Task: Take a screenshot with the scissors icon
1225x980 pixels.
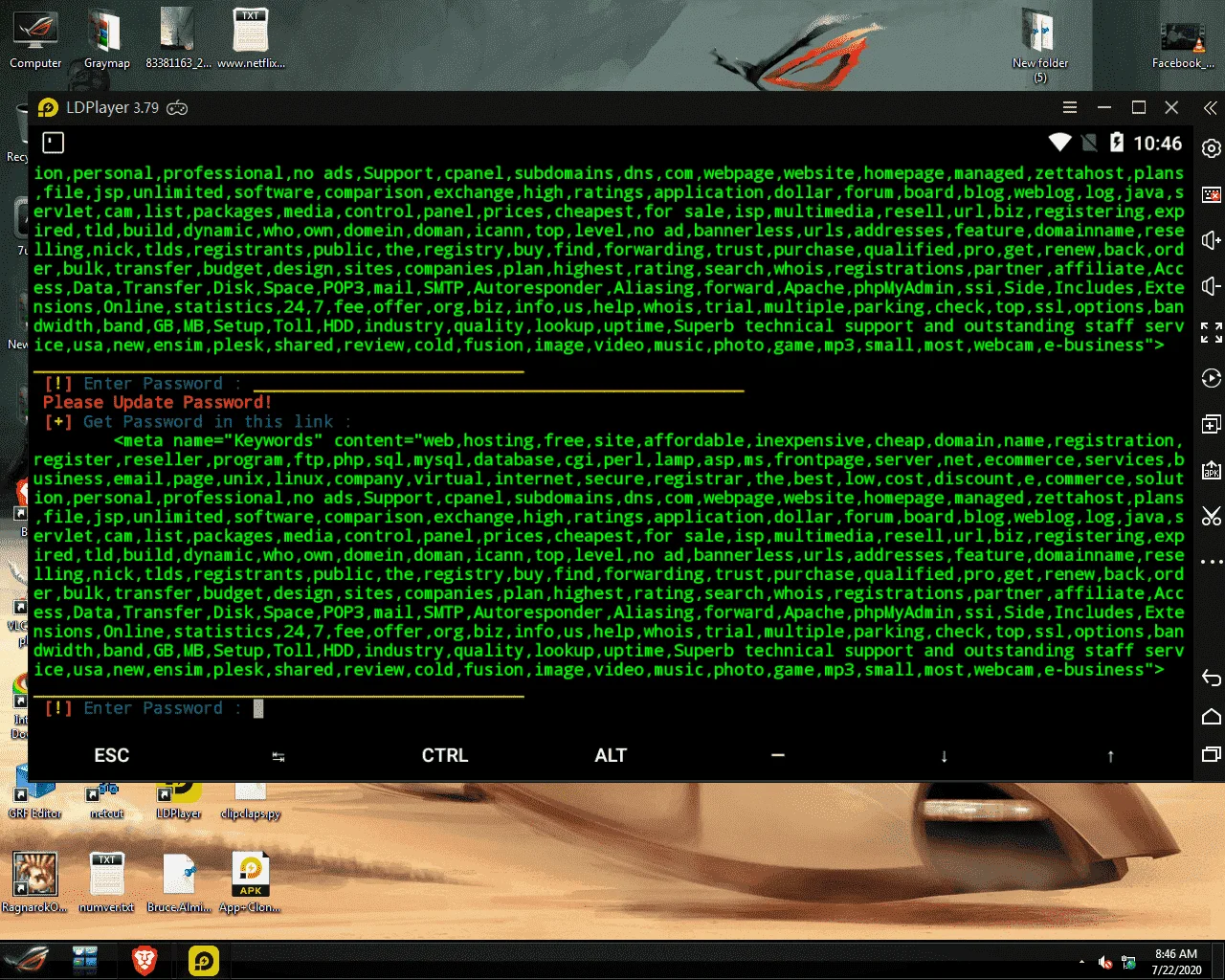Action: [1211, 516]
